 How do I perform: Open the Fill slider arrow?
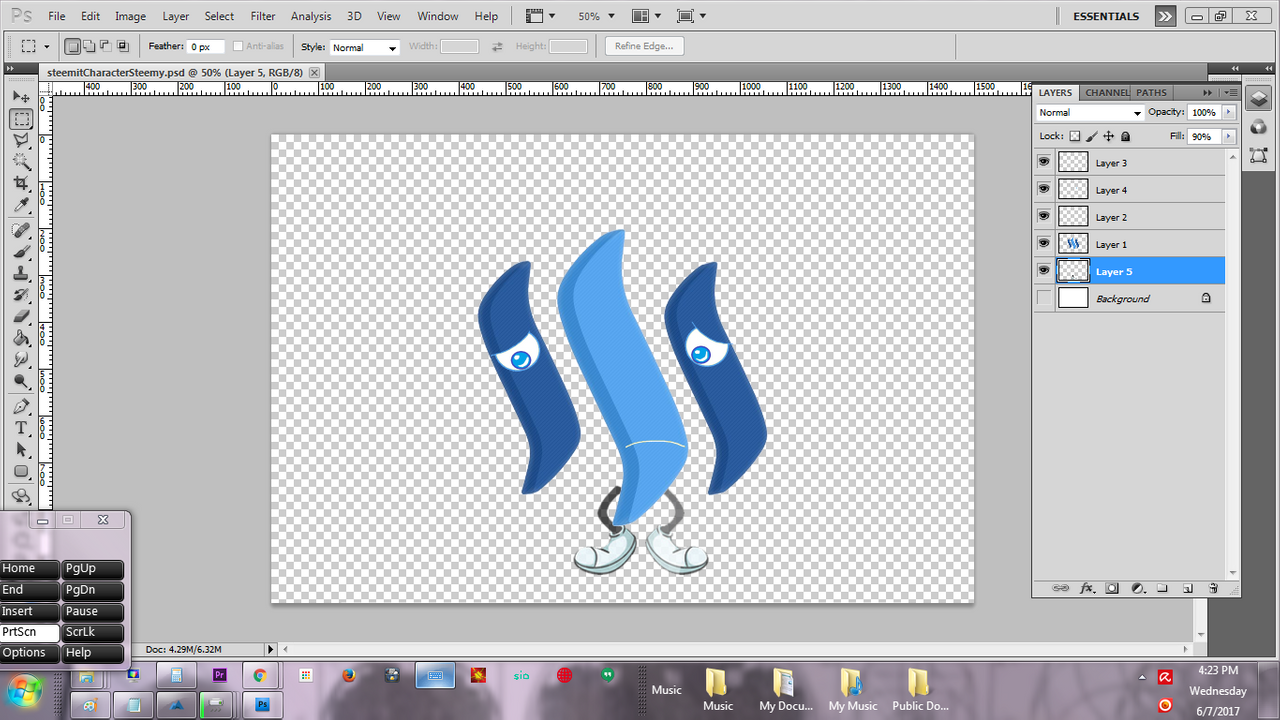coord(1230,136)
